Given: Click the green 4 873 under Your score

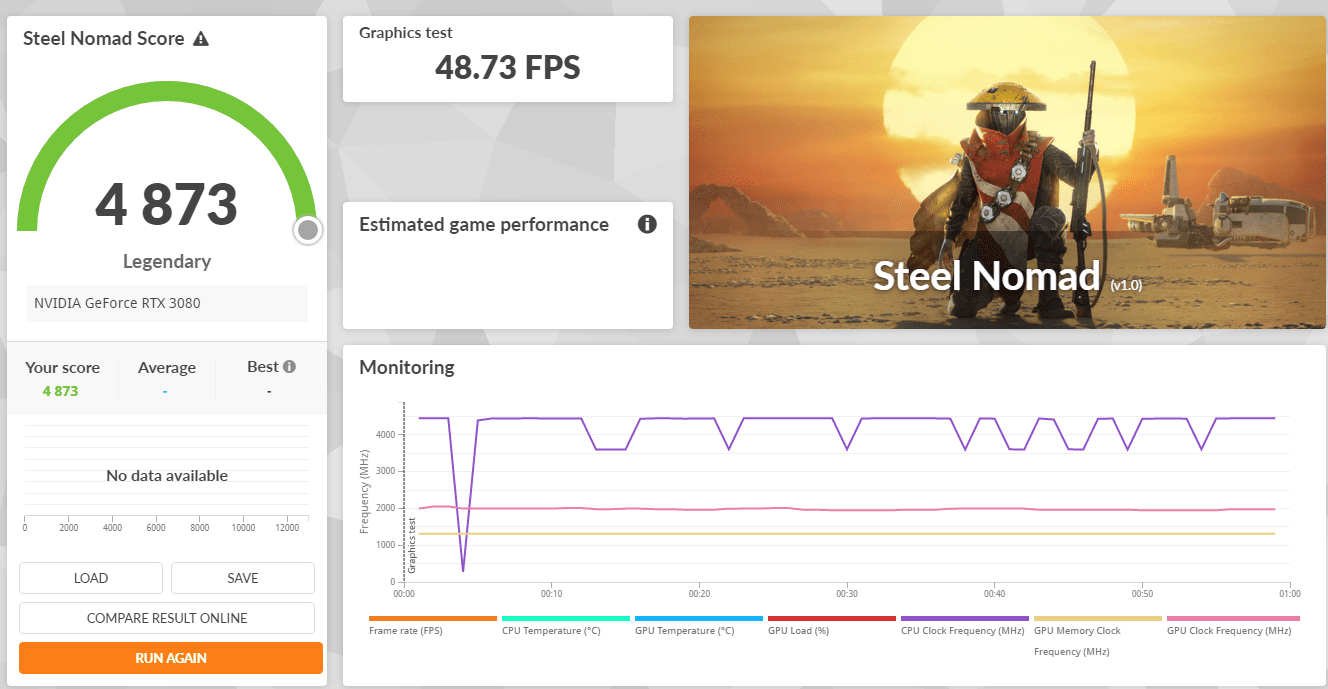Looking at the screenshot, I should coord(60,391).
